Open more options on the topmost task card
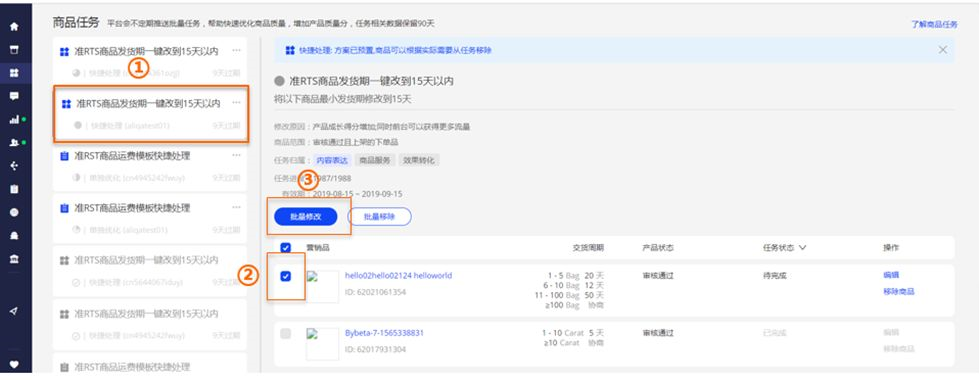This screenshot has height=380, width=979. click(x=236, y=51)
